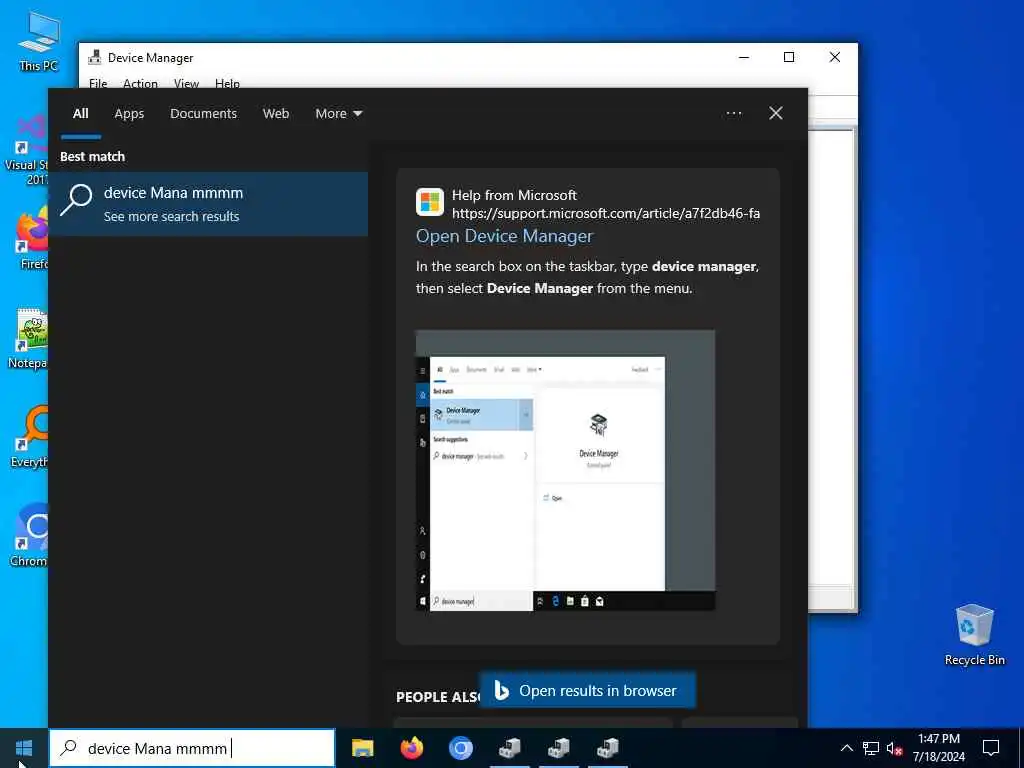Open the 'Open Device Manager' help link
The image size is (1024, 768).
[x=504, y=236]
